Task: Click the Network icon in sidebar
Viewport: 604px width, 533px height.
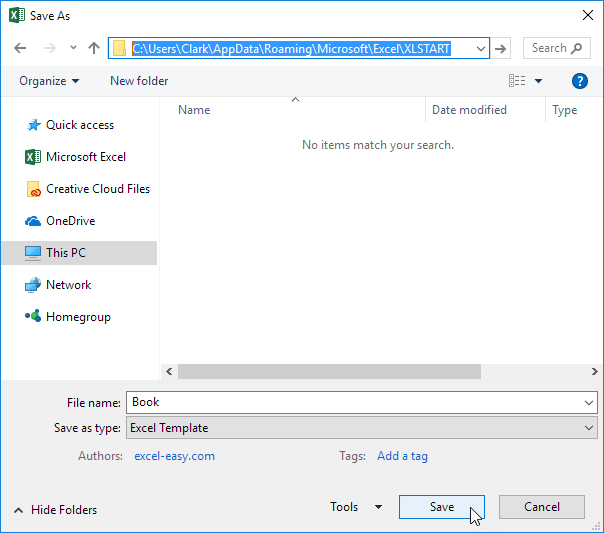Action: click(33, 285)
